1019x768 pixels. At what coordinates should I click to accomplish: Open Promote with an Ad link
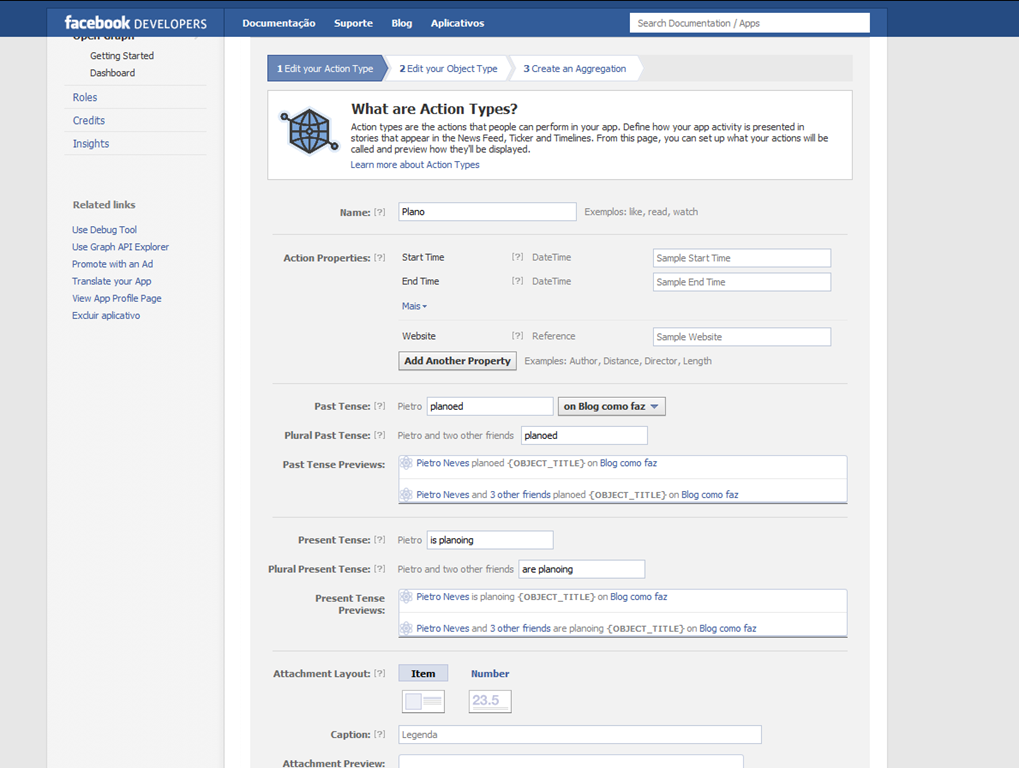(112, 264)
